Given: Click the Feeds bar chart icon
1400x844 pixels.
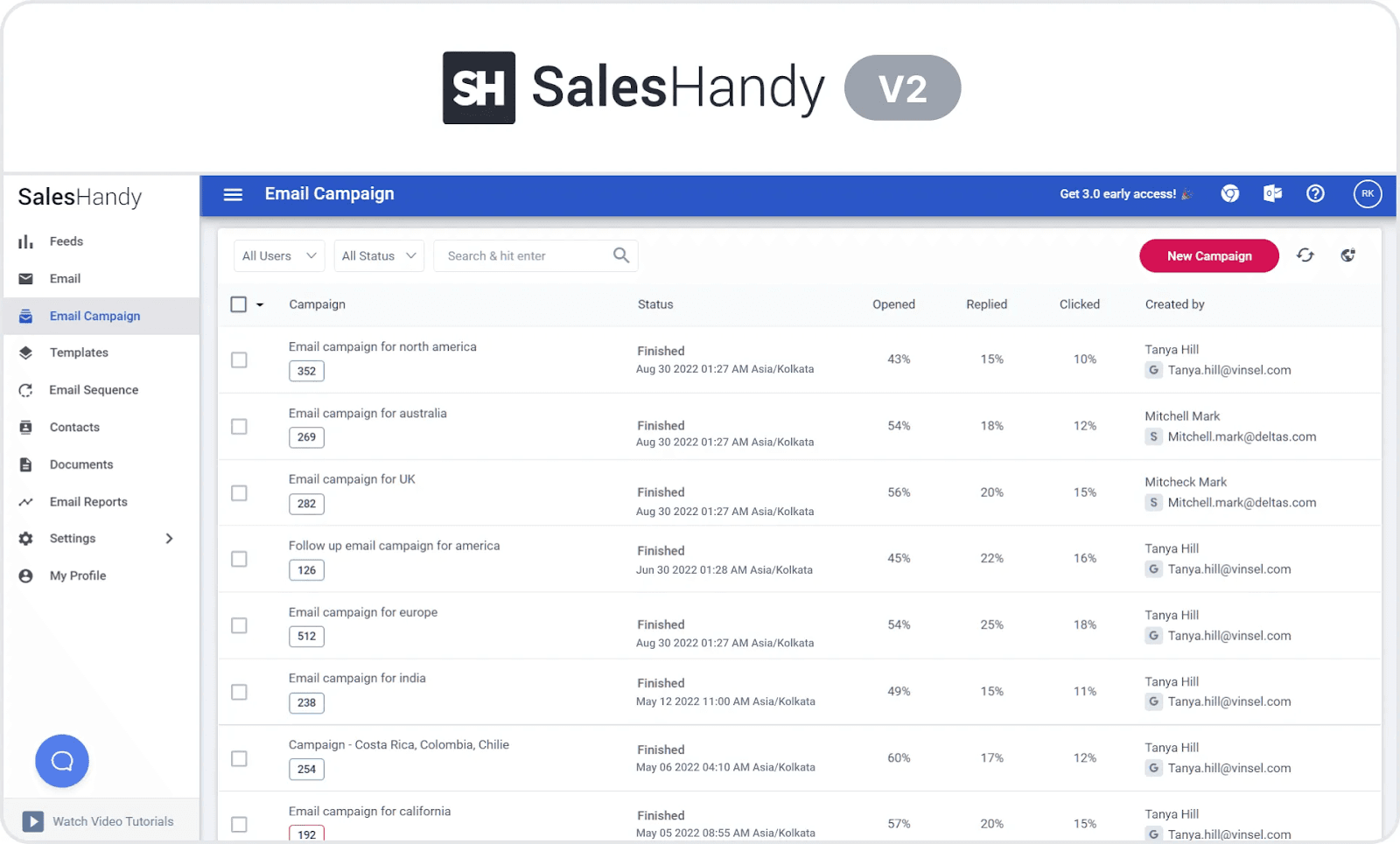Looking at the screenshot, I should click(26, 241).
